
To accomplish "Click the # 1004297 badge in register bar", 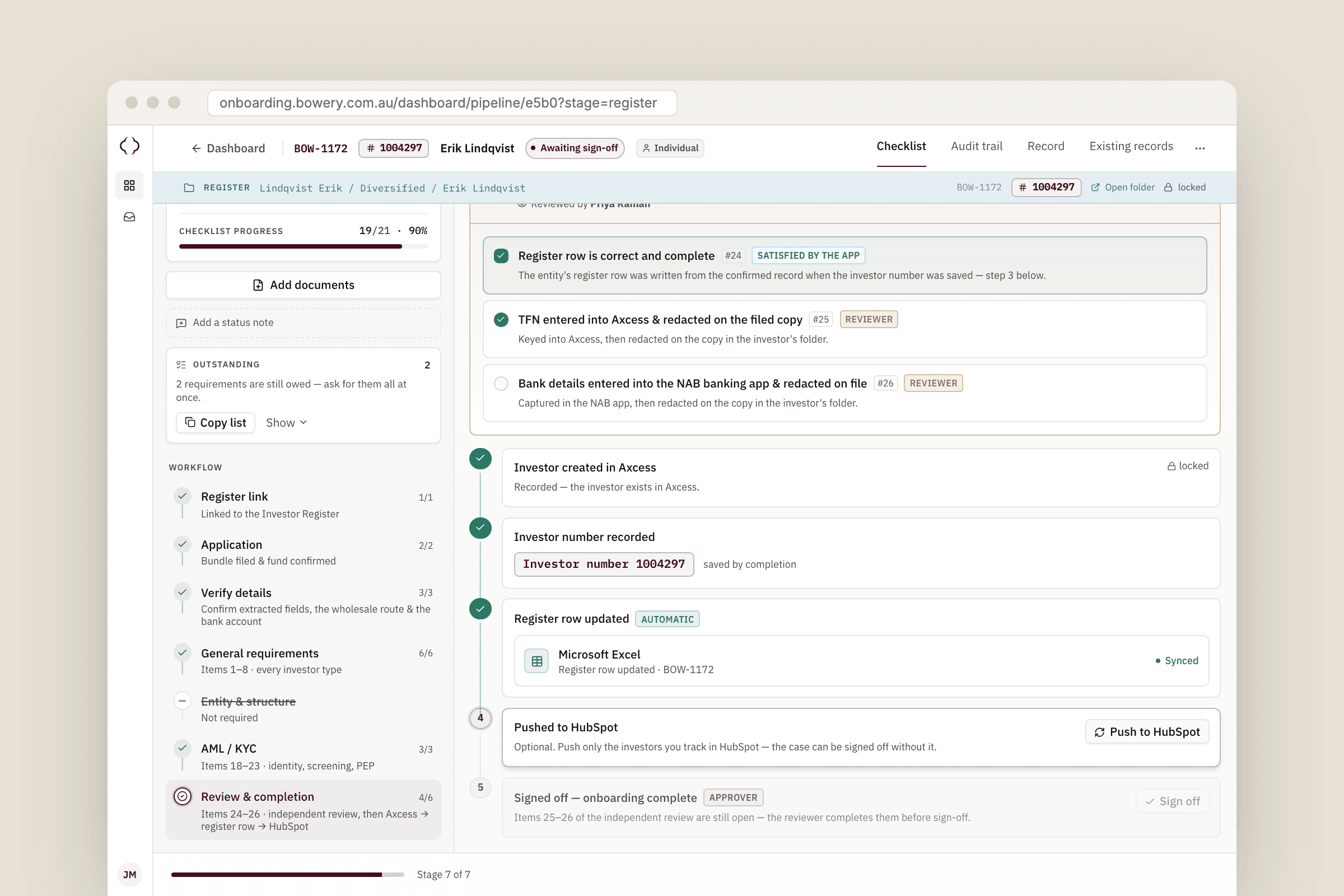I will coord(1046,188).
